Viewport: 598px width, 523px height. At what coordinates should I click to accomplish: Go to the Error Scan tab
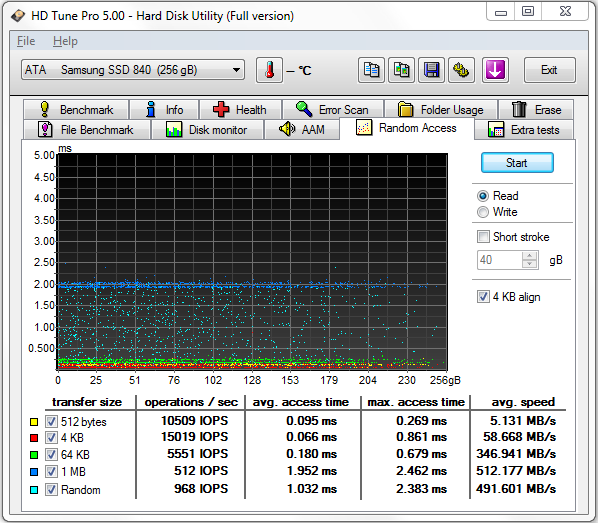coord(333,110)
